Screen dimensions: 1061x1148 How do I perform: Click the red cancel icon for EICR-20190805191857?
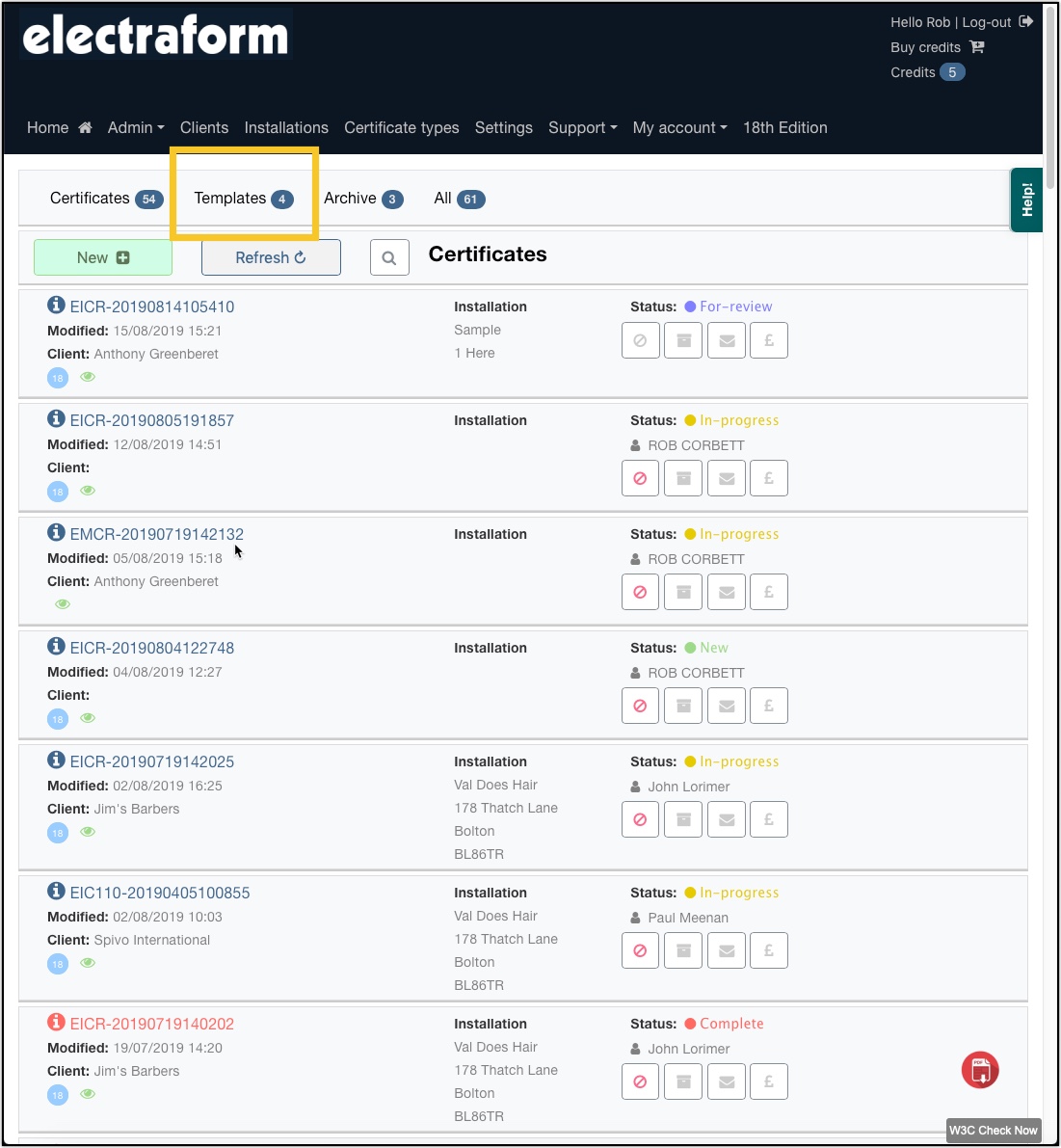(x=640, y=478)
